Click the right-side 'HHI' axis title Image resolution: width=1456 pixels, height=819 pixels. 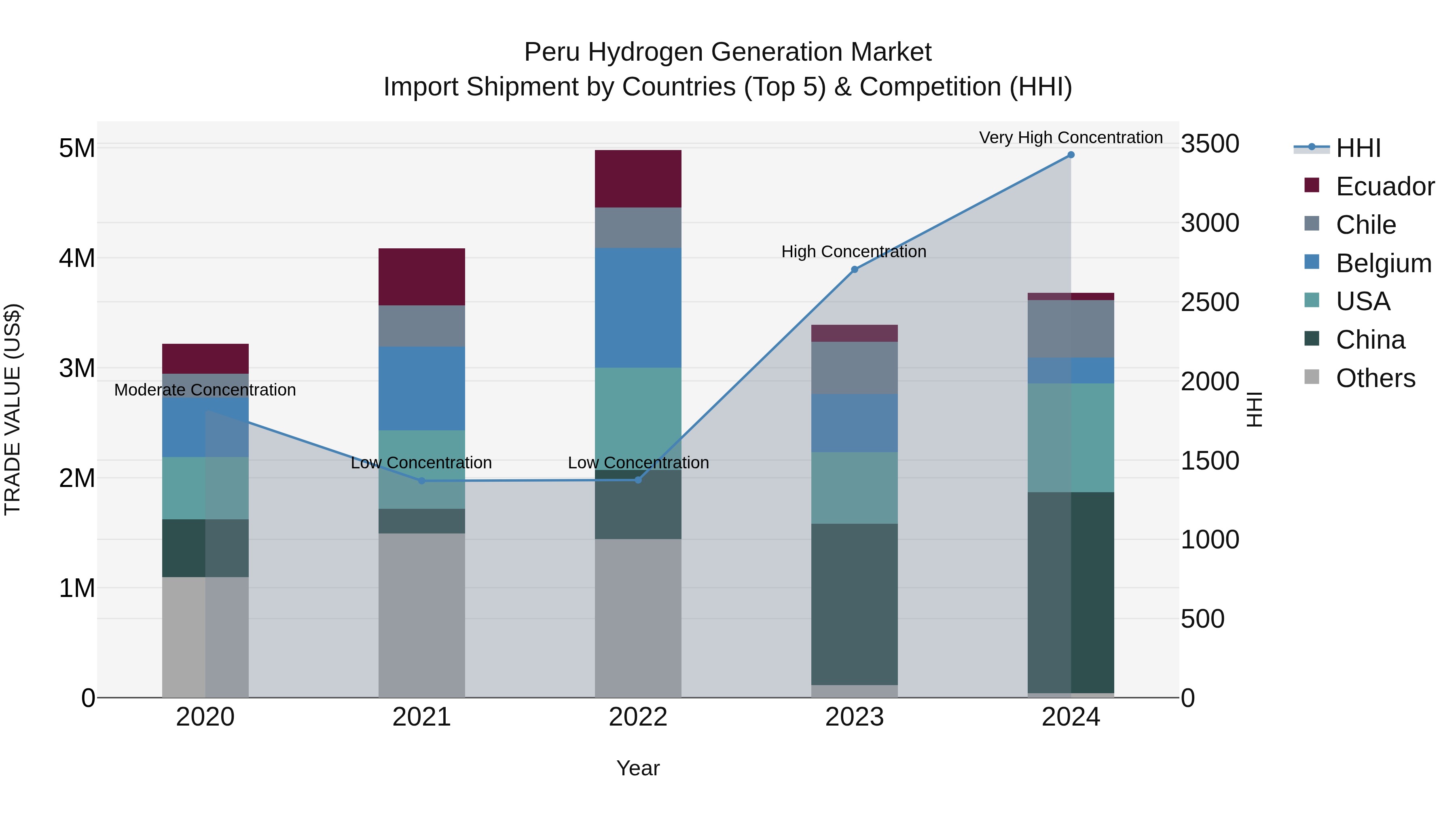click(x=1254, y=409)
